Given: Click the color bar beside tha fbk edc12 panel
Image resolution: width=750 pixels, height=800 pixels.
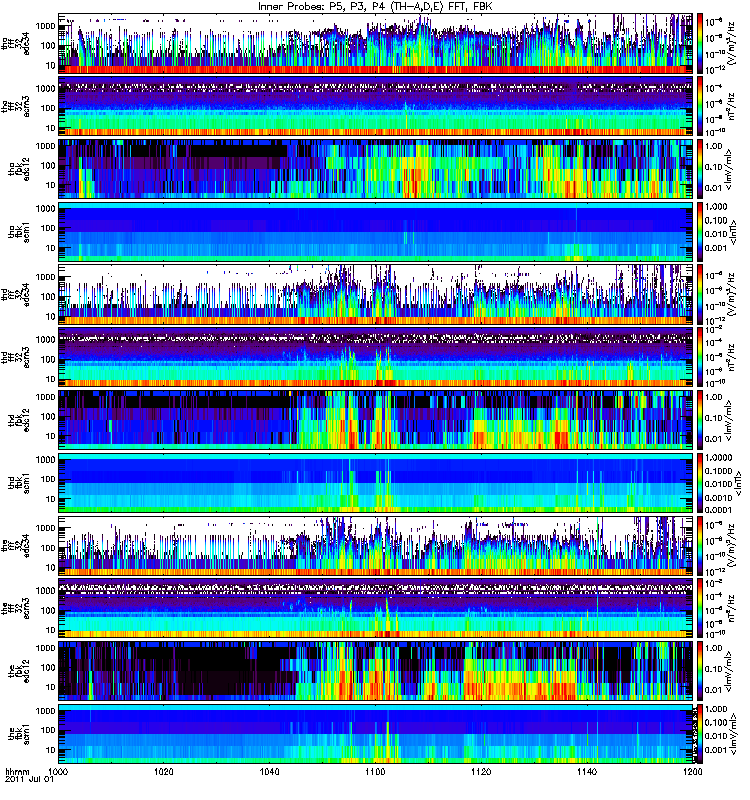Looking at the screenshot, I should tap(699, 168).
